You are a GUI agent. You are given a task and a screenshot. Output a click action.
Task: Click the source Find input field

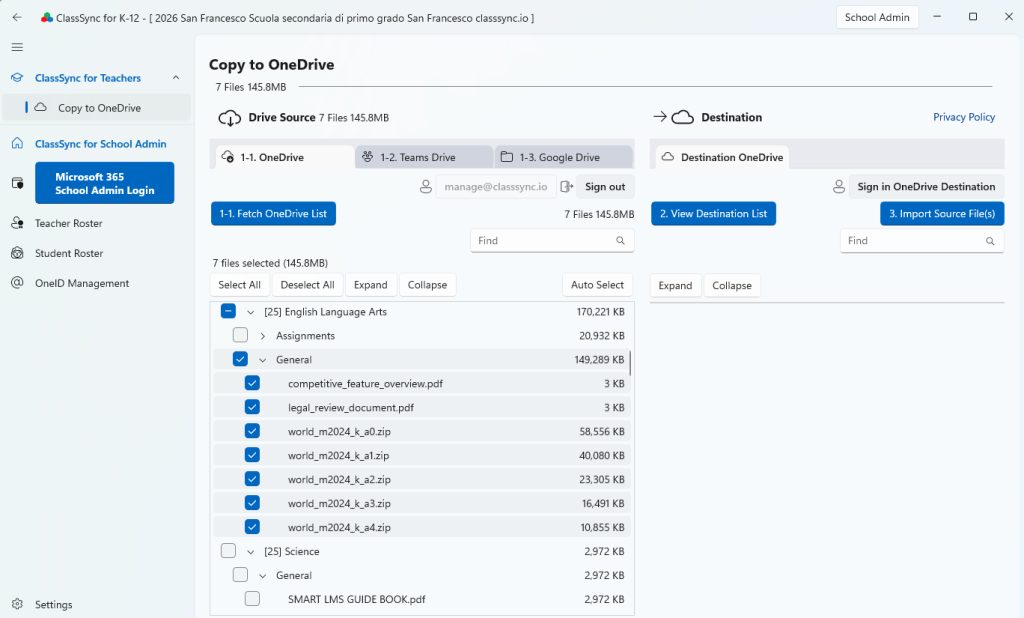point(552,240)
